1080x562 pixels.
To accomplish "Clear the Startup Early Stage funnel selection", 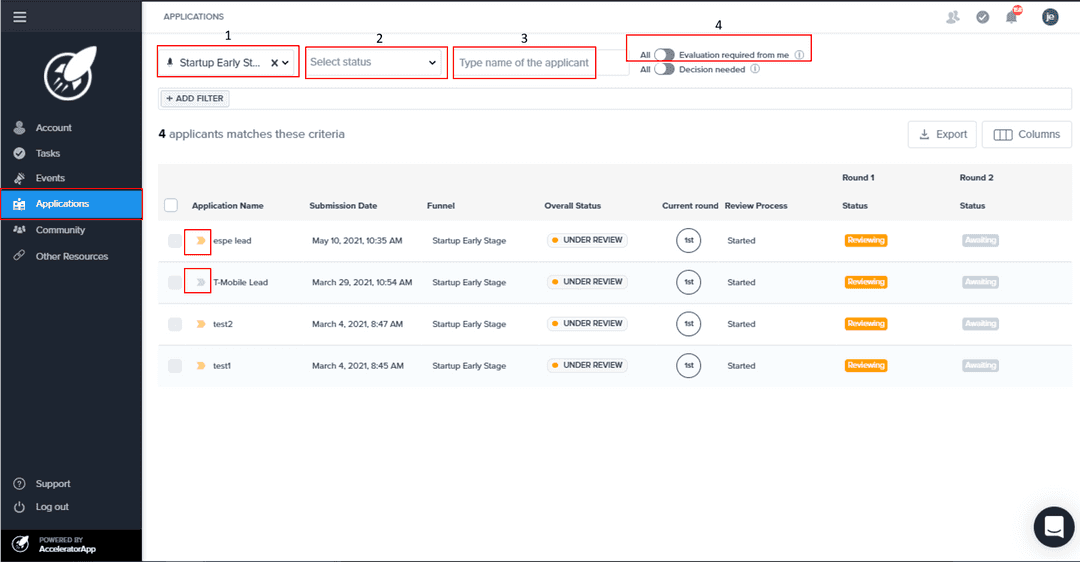I will click(x=274, y=63).
